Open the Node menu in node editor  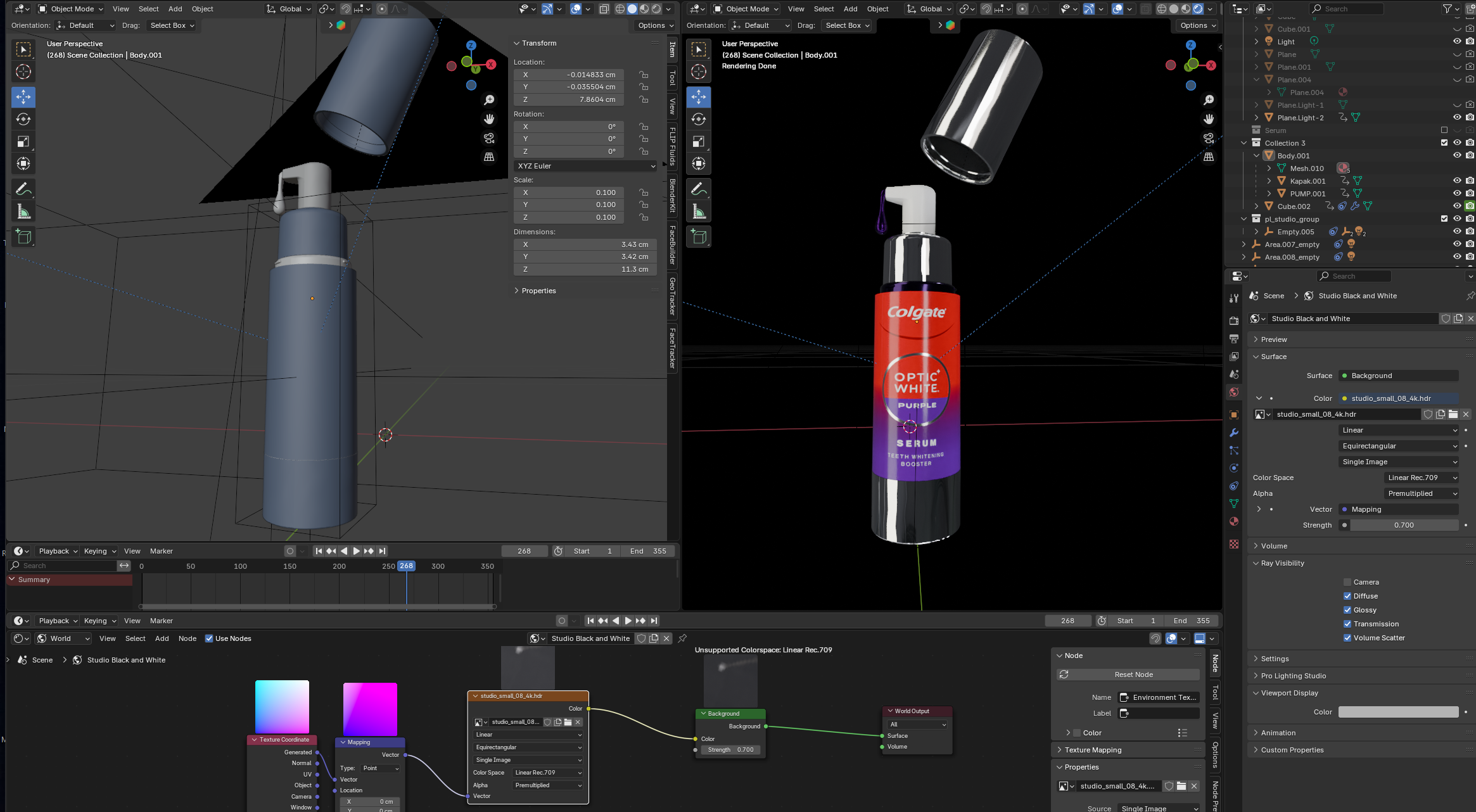point(188,638)
